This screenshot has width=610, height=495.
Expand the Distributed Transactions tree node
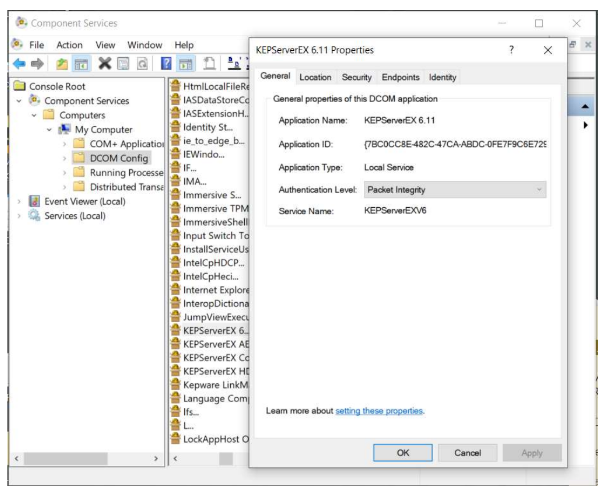tap(65, 187)
